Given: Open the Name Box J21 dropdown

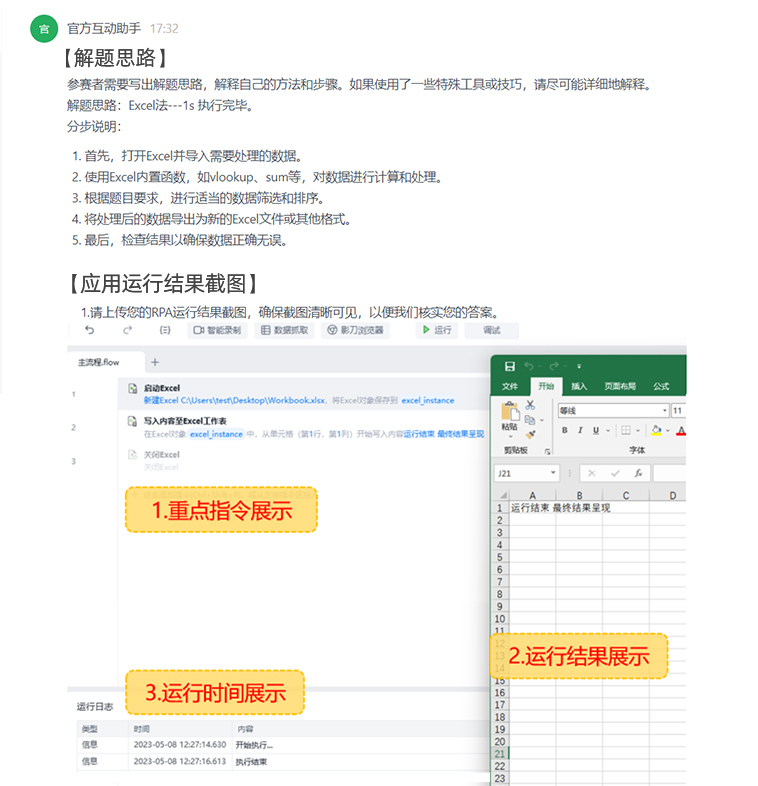Looking at the screenshot, I should click(553, 473).
